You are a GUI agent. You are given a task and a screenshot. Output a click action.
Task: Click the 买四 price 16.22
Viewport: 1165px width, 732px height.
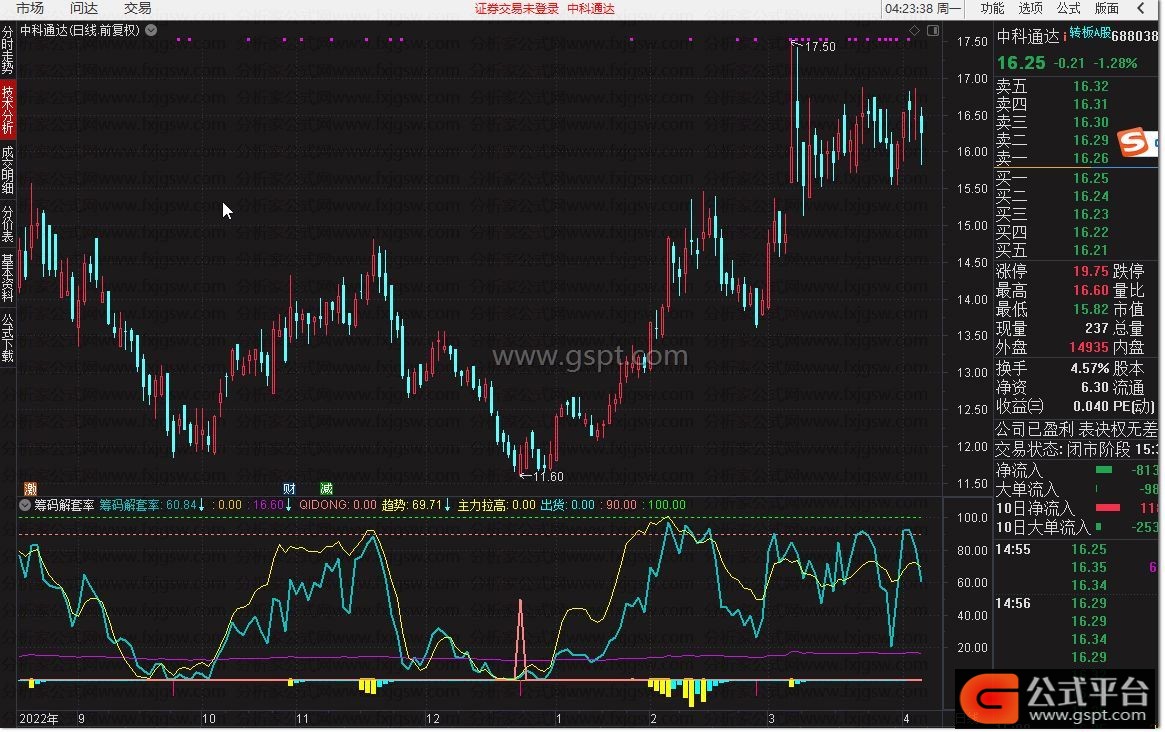tap(1090, 232)
